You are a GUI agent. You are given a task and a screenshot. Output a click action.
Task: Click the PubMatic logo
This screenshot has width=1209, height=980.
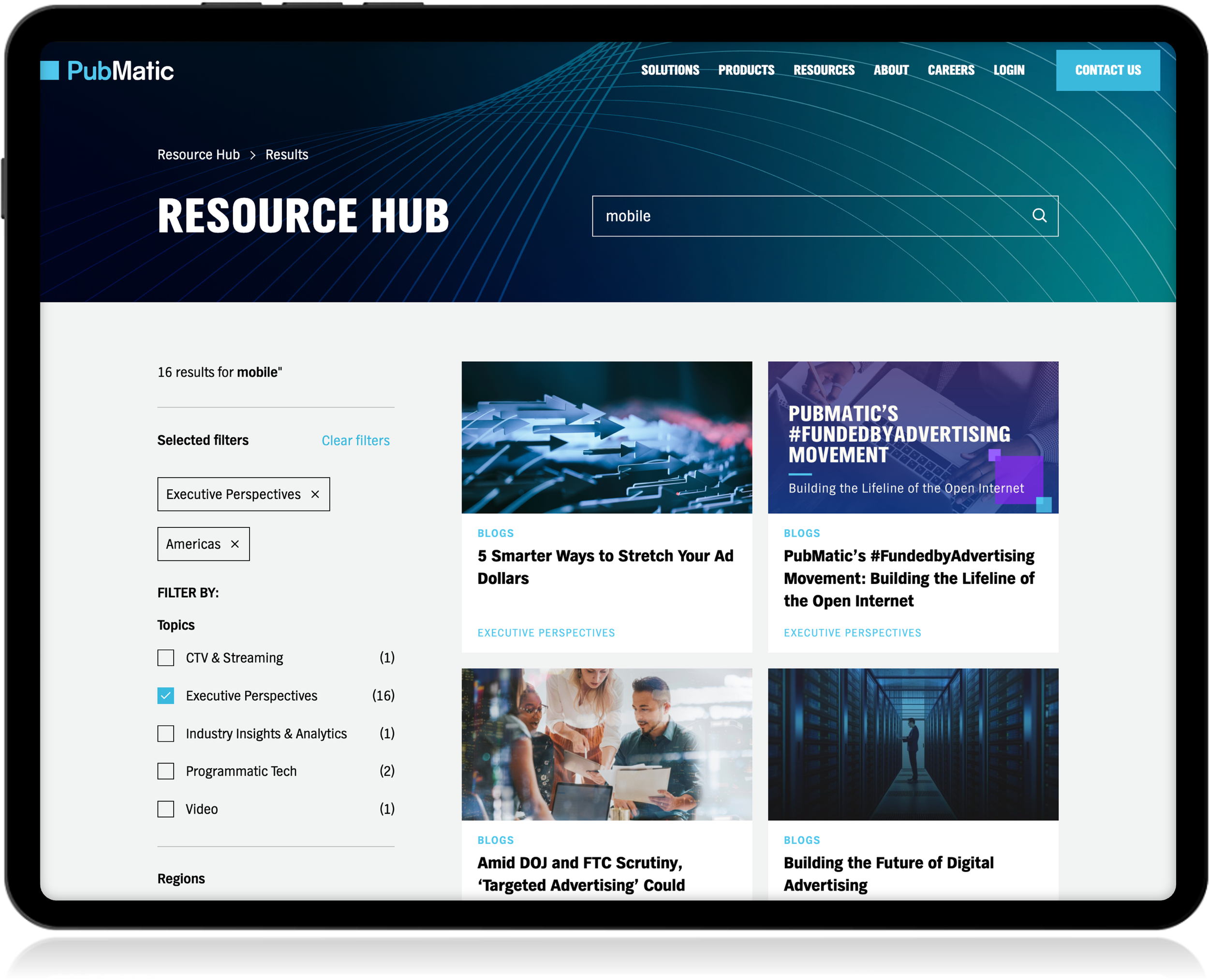(x=107, y=70)
